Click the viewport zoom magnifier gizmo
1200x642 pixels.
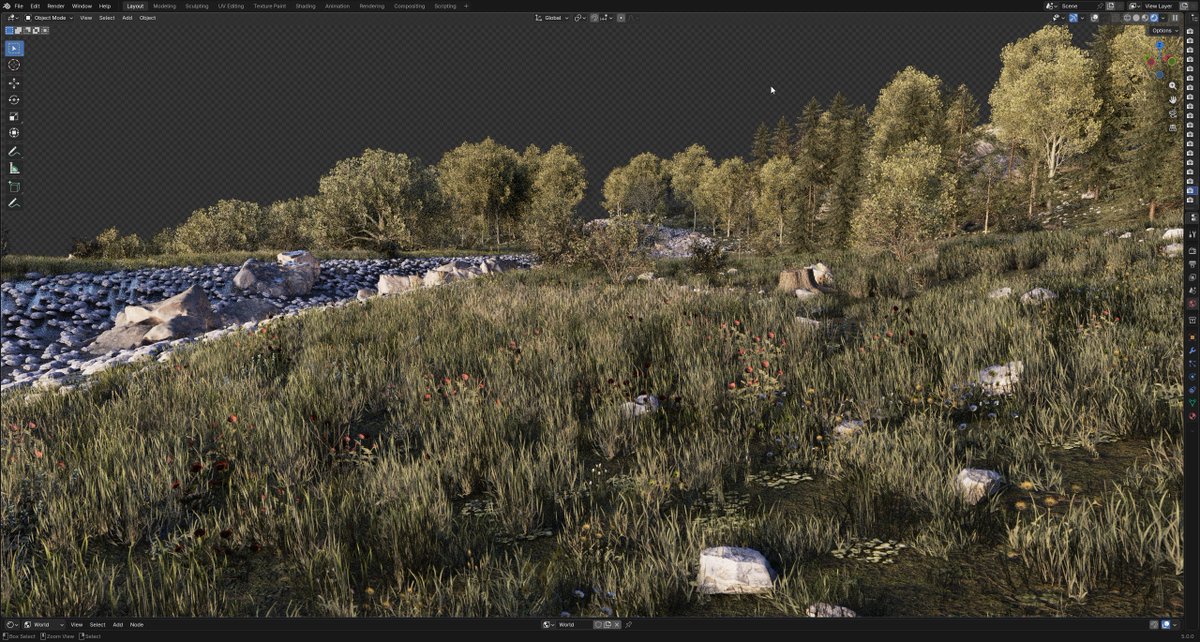1173,86
